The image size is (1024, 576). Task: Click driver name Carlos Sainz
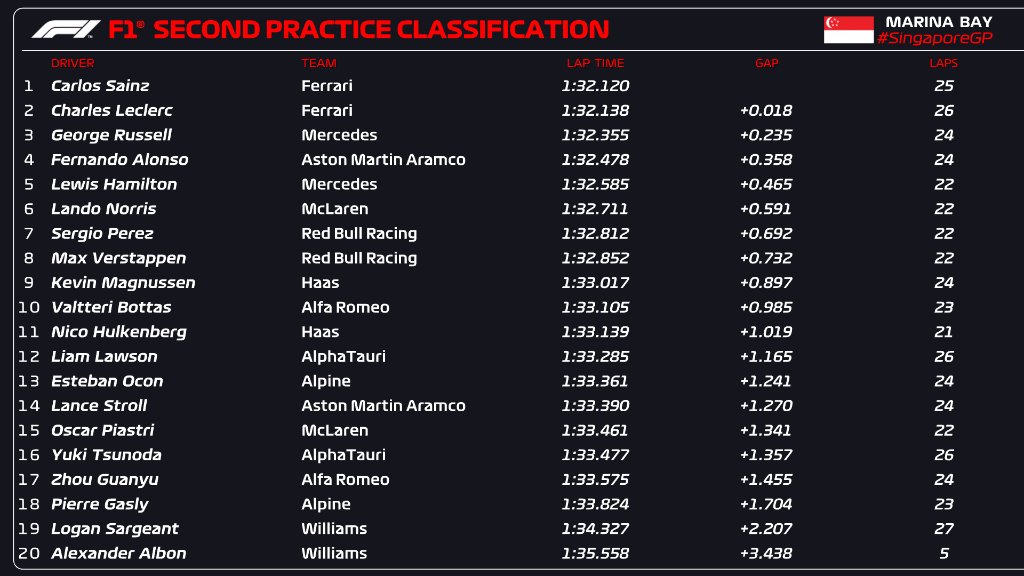click(x=100, y=86)
